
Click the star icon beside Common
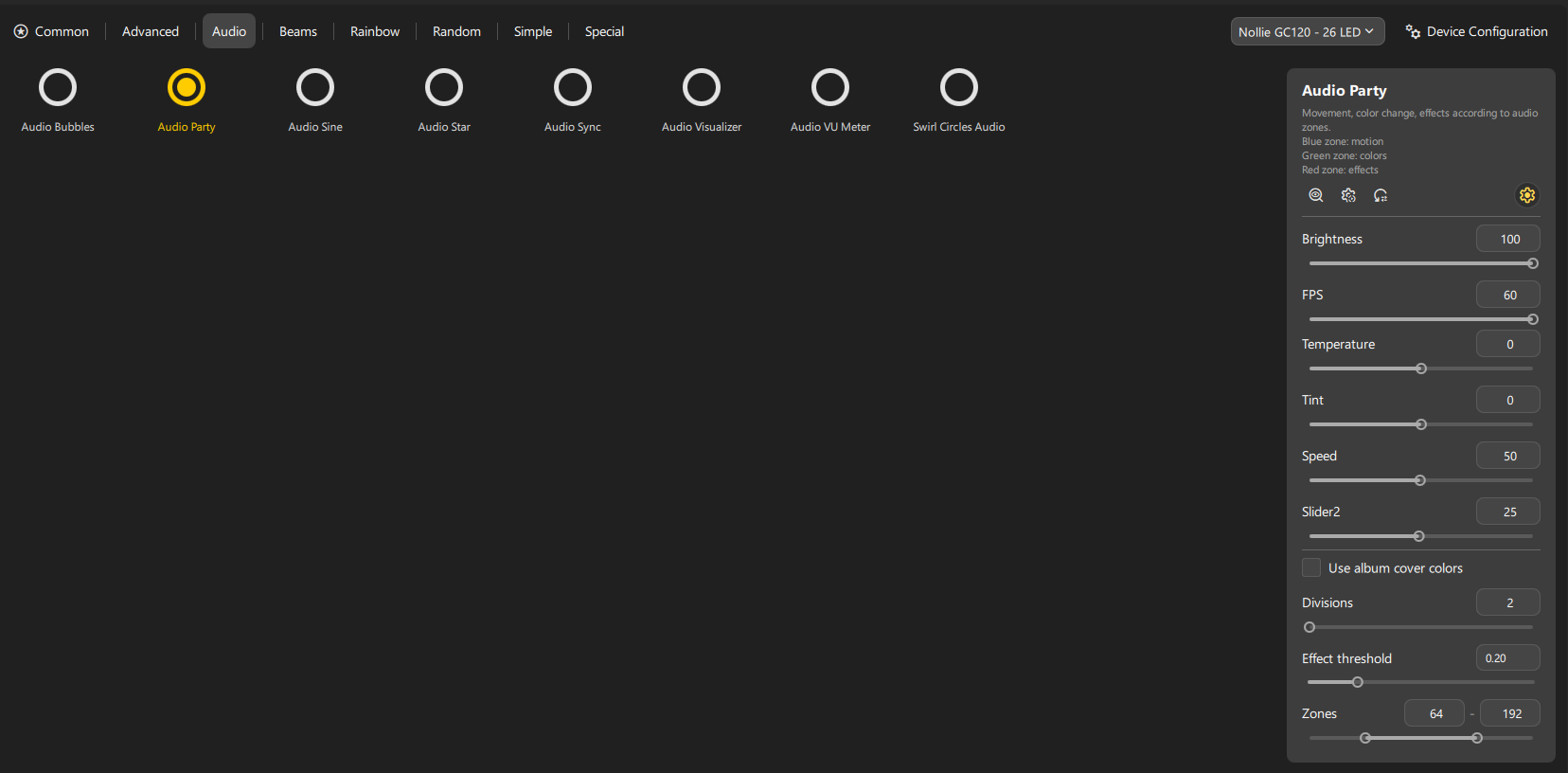(x=21, y=31)
